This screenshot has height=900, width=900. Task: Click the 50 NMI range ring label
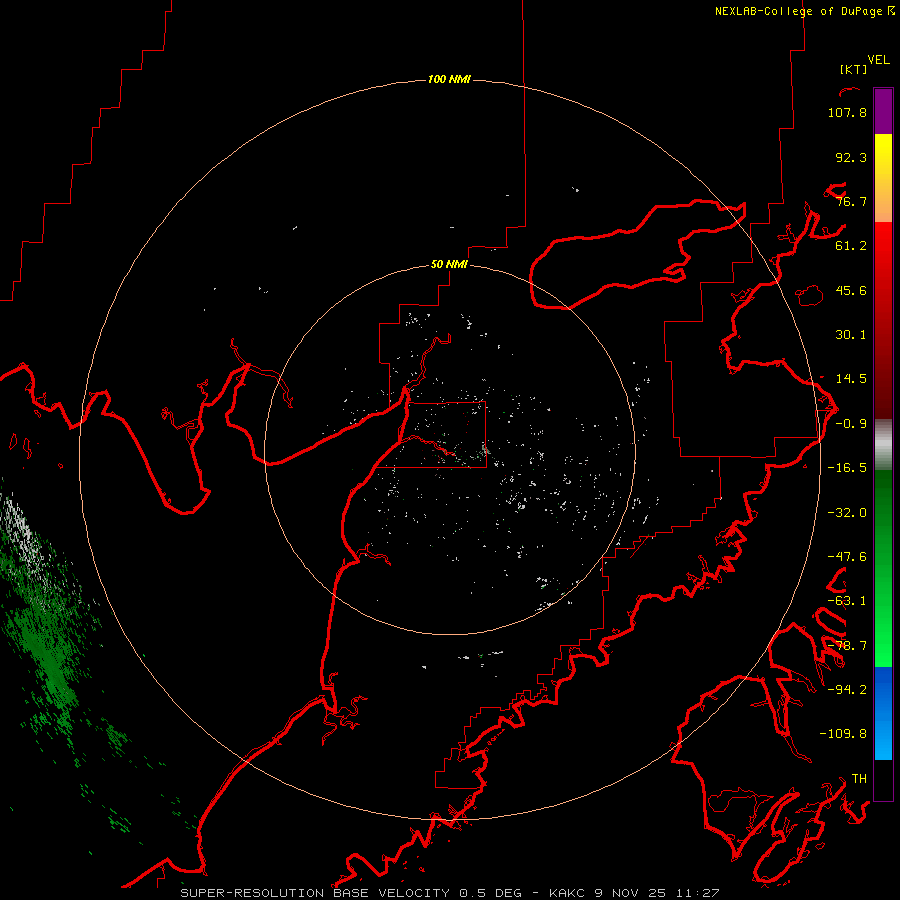click(449, 264)
